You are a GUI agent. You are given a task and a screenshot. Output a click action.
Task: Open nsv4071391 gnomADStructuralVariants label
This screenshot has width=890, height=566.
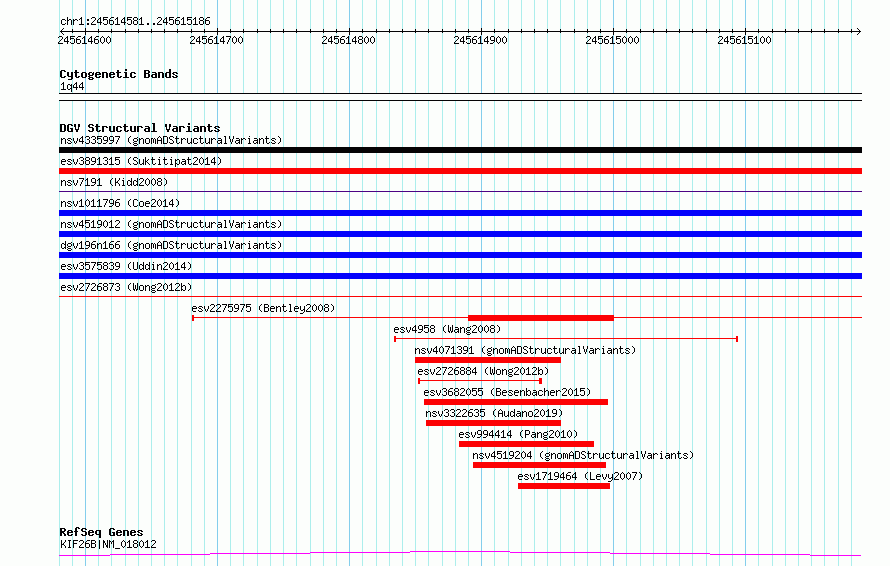click(x=525, y=350)
